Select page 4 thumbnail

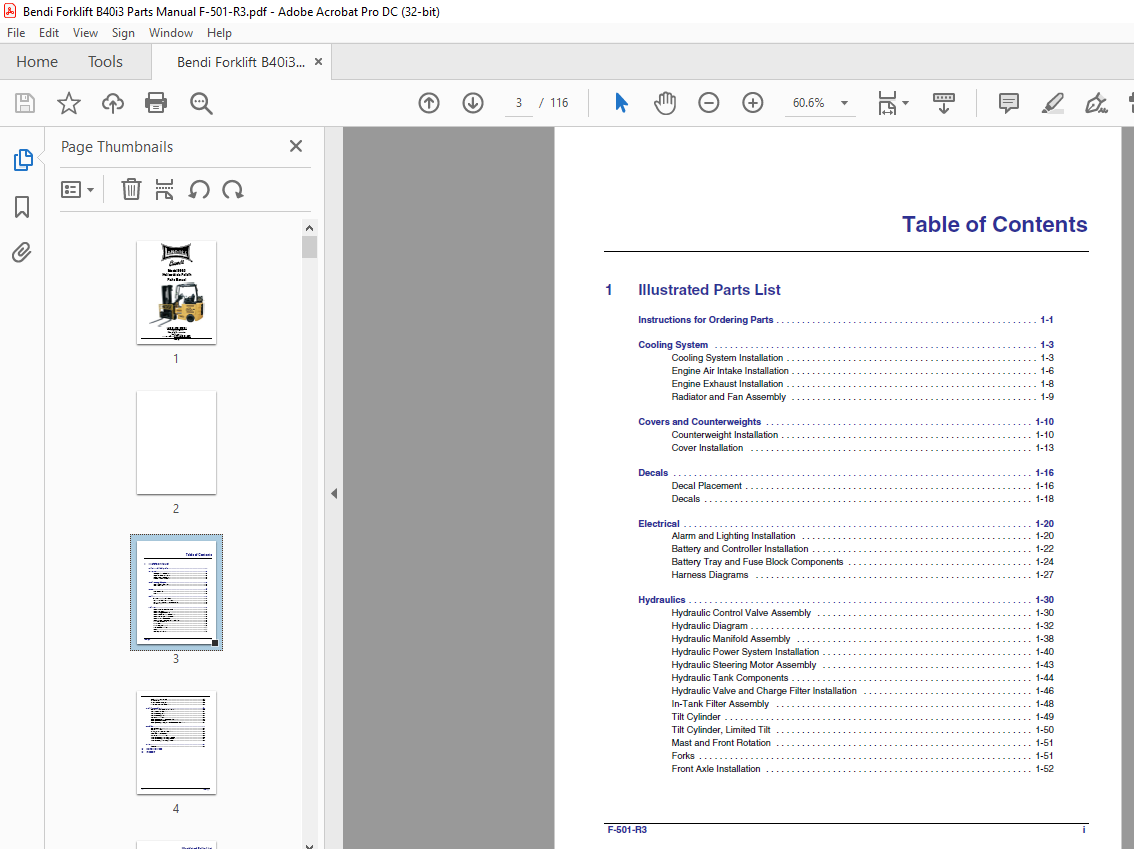(x=176, y=743)
